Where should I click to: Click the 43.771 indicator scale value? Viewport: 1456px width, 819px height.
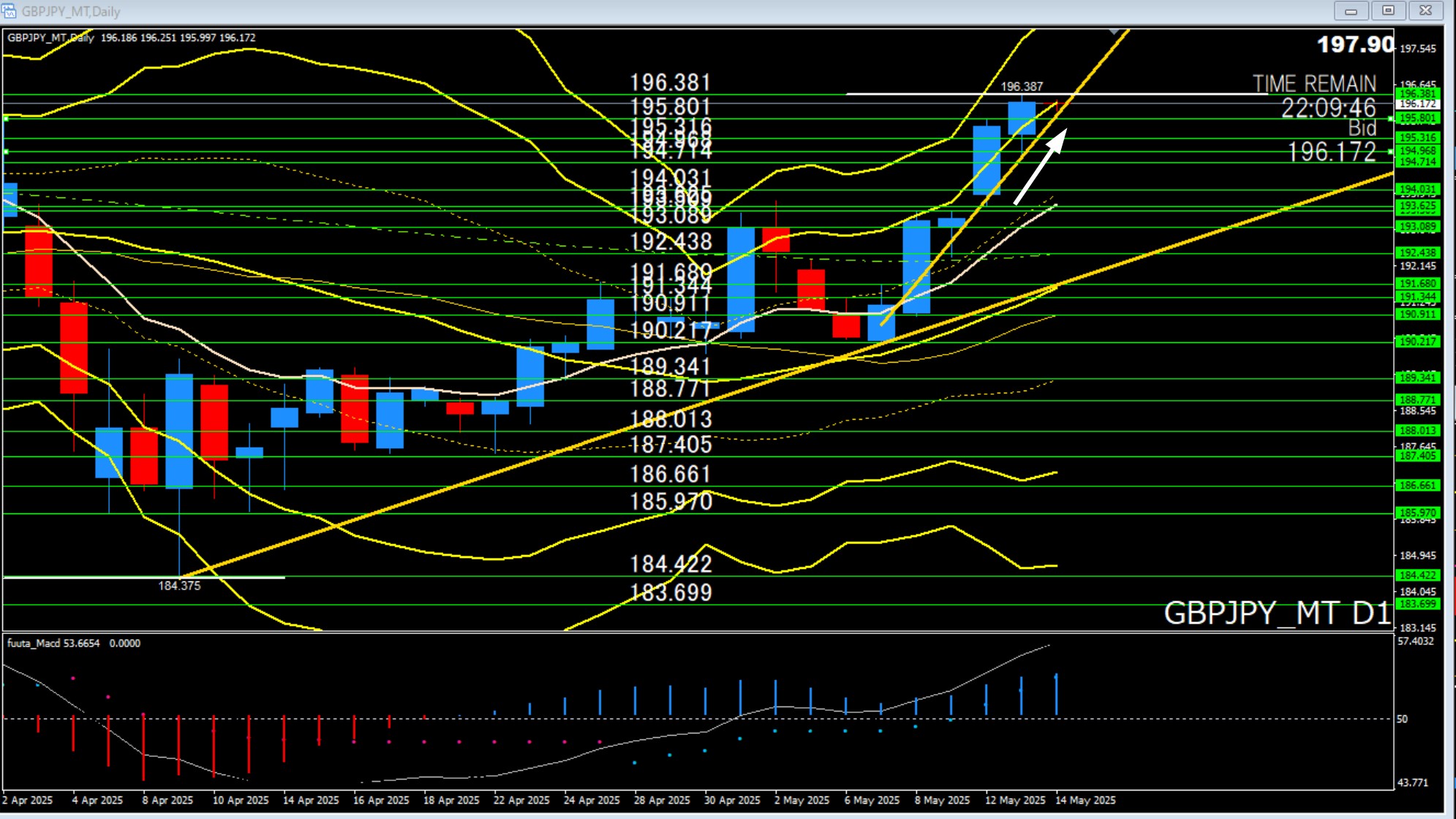(x=1413, y=782)
